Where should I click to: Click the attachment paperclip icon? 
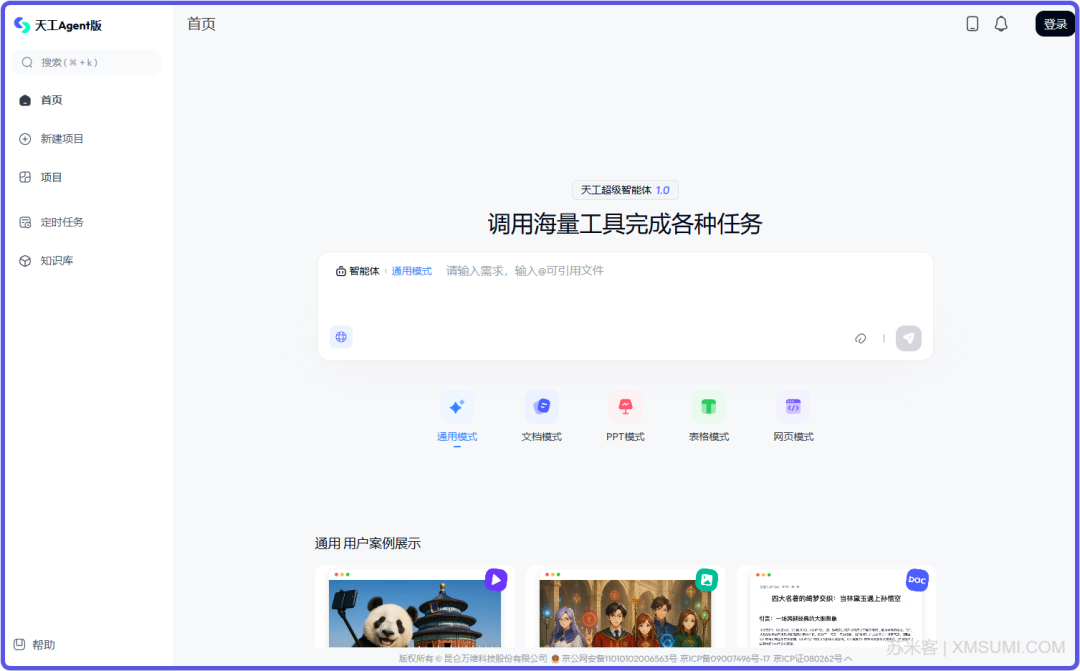(860, 338)
